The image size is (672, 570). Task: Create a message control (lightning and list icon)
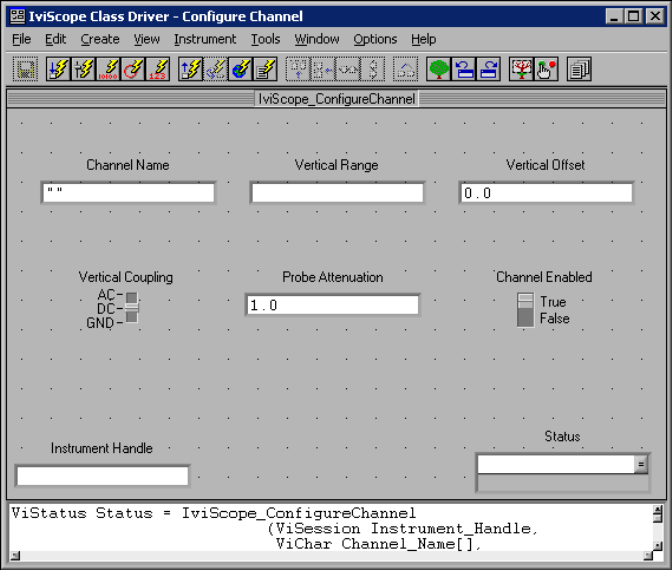click(265, 69)
